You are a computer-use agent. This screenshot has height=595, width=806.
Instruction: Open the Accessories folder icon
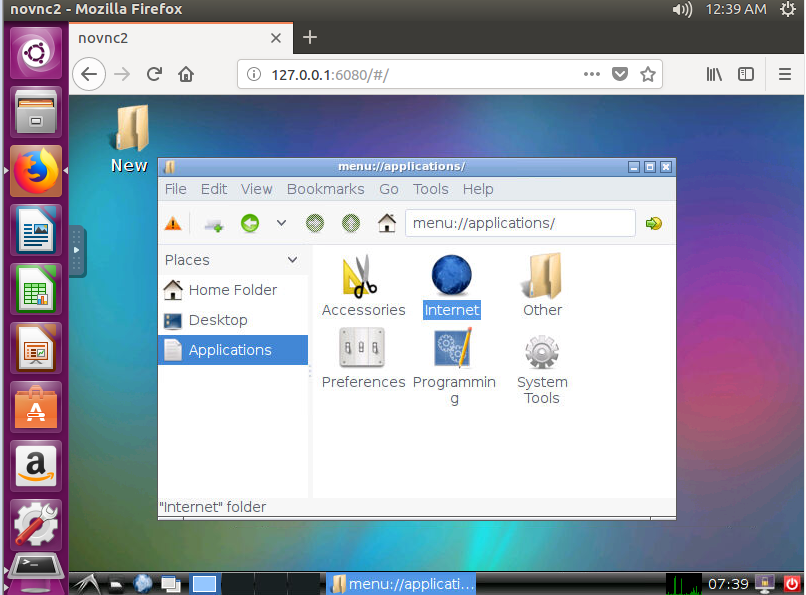pyautogui.click(x=361, y=276)
